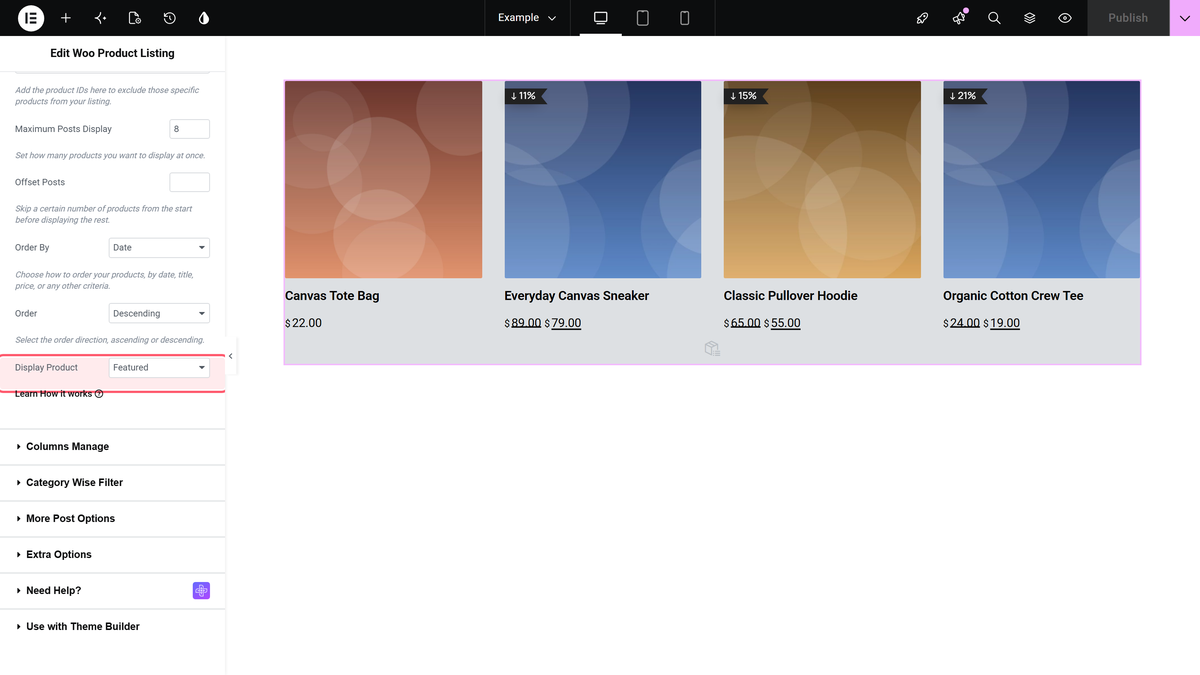Screen dimensions: 1200x675
Task: Click the Maximum Posts Display field
Action: [189, 129]
